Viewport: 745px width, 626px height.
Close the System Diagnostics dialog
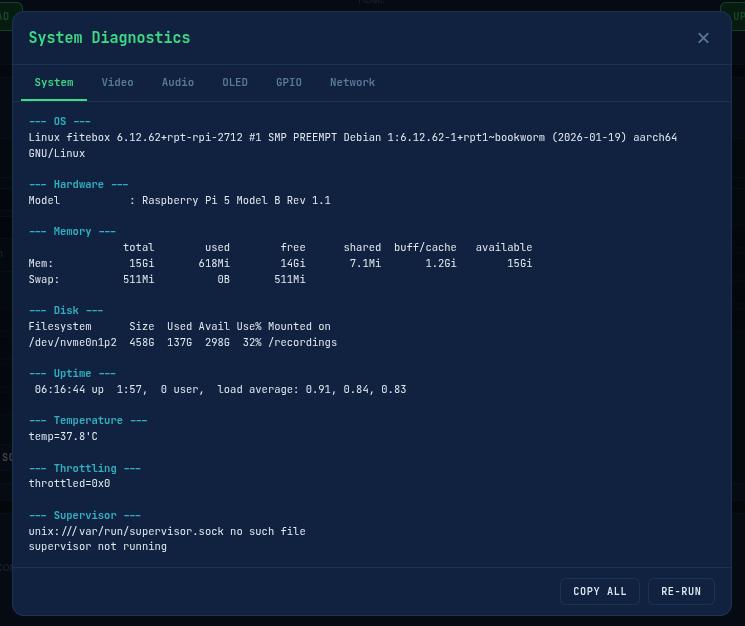pos(703,38)
